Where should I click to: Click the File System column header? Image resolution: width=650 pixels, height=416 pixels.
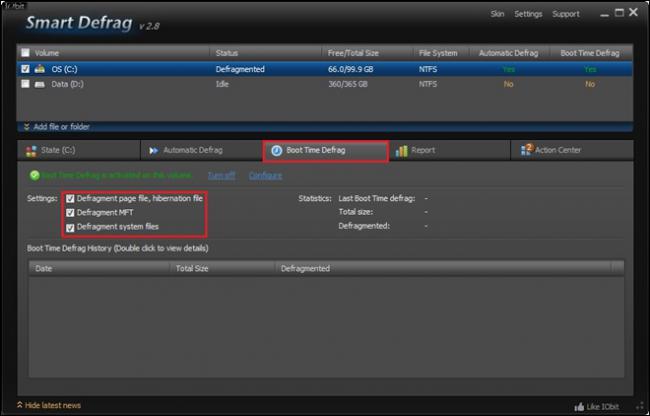click(x=438, y=53)
